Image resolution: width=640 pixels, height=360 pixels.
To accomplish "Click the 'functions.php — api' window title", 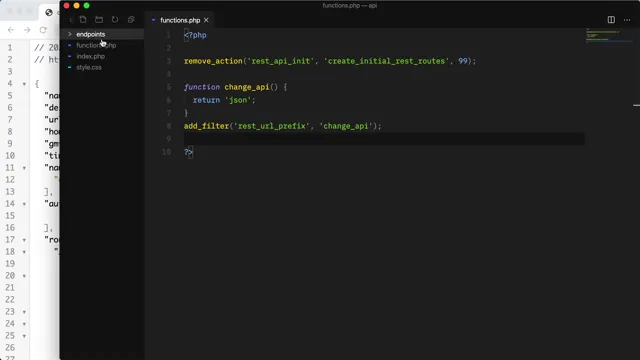I will pyautogui.click(x=349, y=5).
